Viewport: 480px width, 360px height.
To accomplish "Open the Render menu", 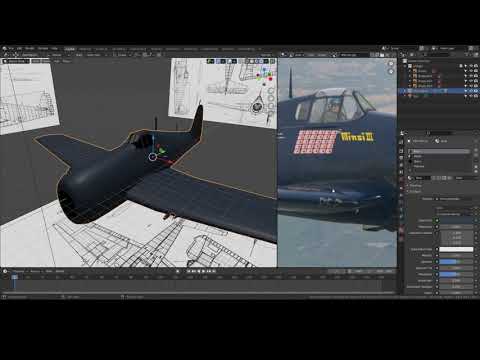I will [x=30, y=48].
